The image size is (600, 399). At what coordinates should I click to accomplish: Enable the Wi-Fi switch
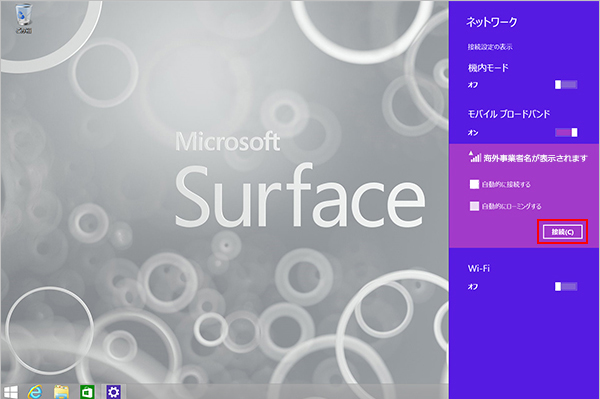(566, 287)
